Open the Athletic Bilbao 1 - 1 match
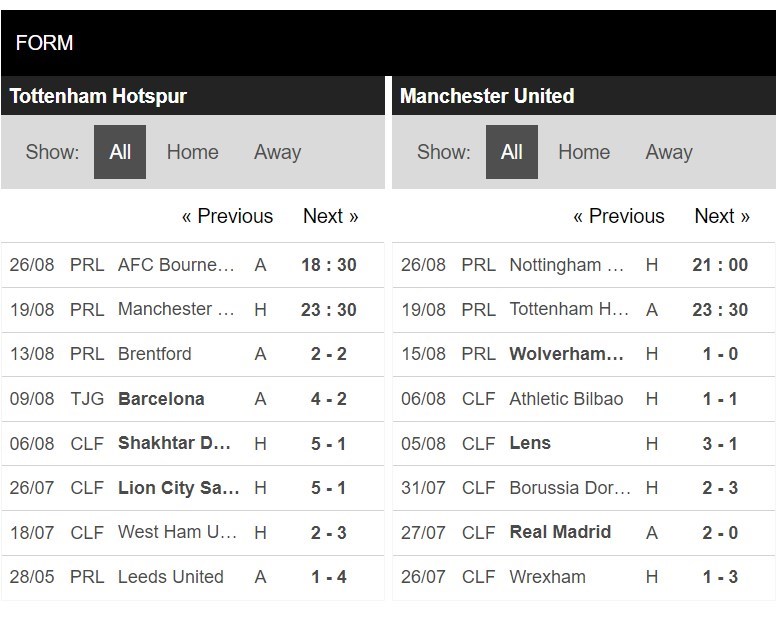782x617 pixels. pyautogui.click(x=584, y=399)
